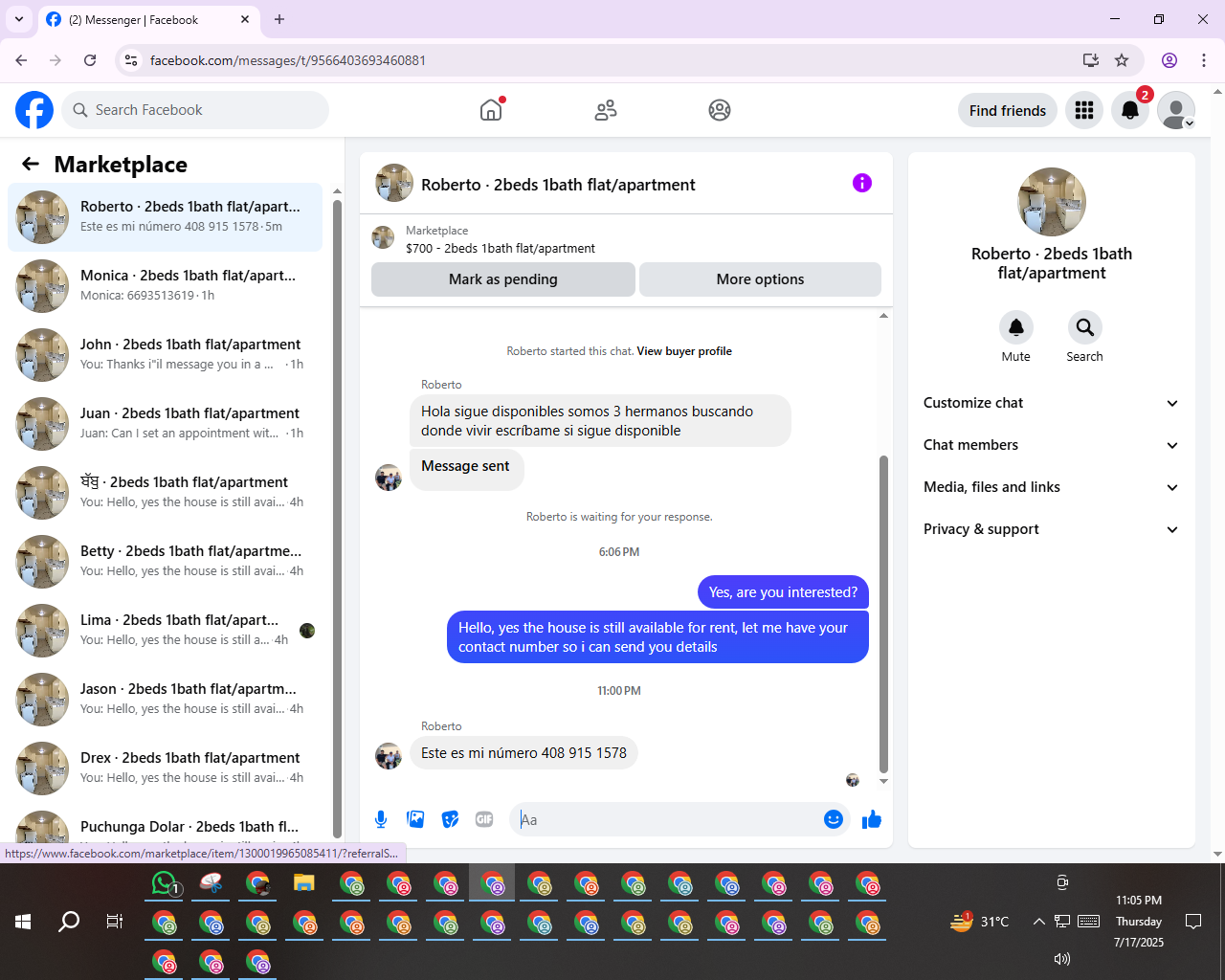Open the emoji picker smiley icon
The height and width of the screenshot is (980, 1225).
[834, 819]
